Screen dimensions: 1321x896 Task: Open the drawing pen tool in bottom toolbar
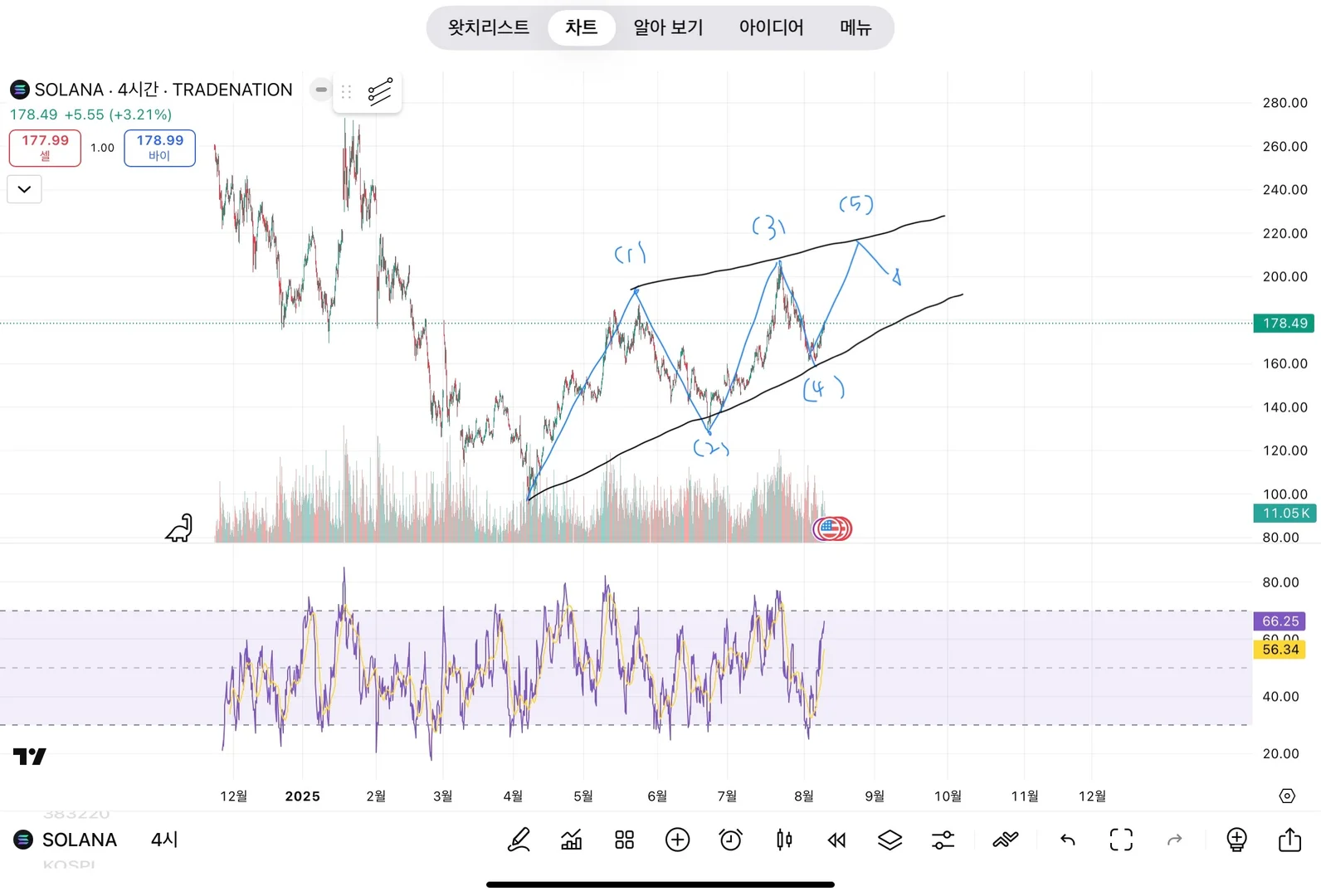519,840
